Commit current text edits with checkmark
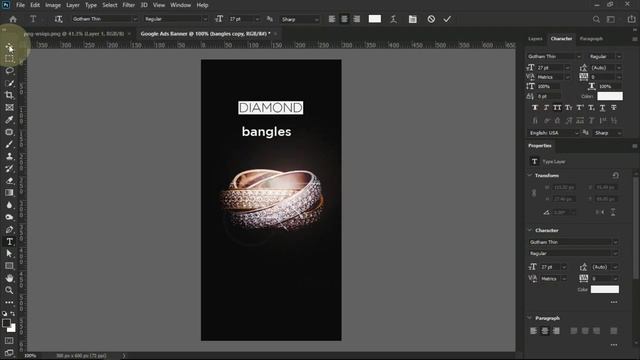 pyautogui.click(x=447, y=19)
